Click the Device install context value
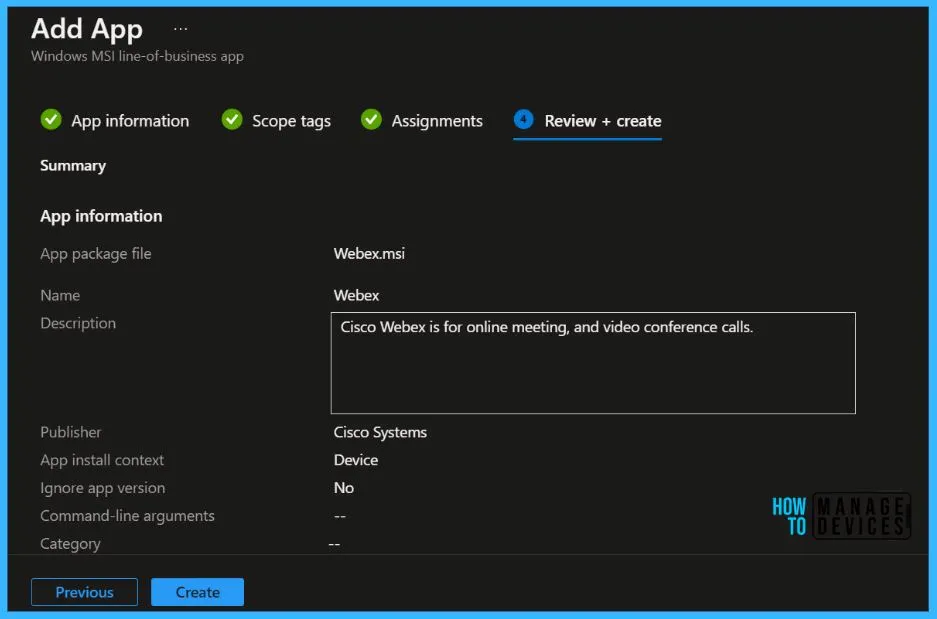 click(x=356, y=460)
